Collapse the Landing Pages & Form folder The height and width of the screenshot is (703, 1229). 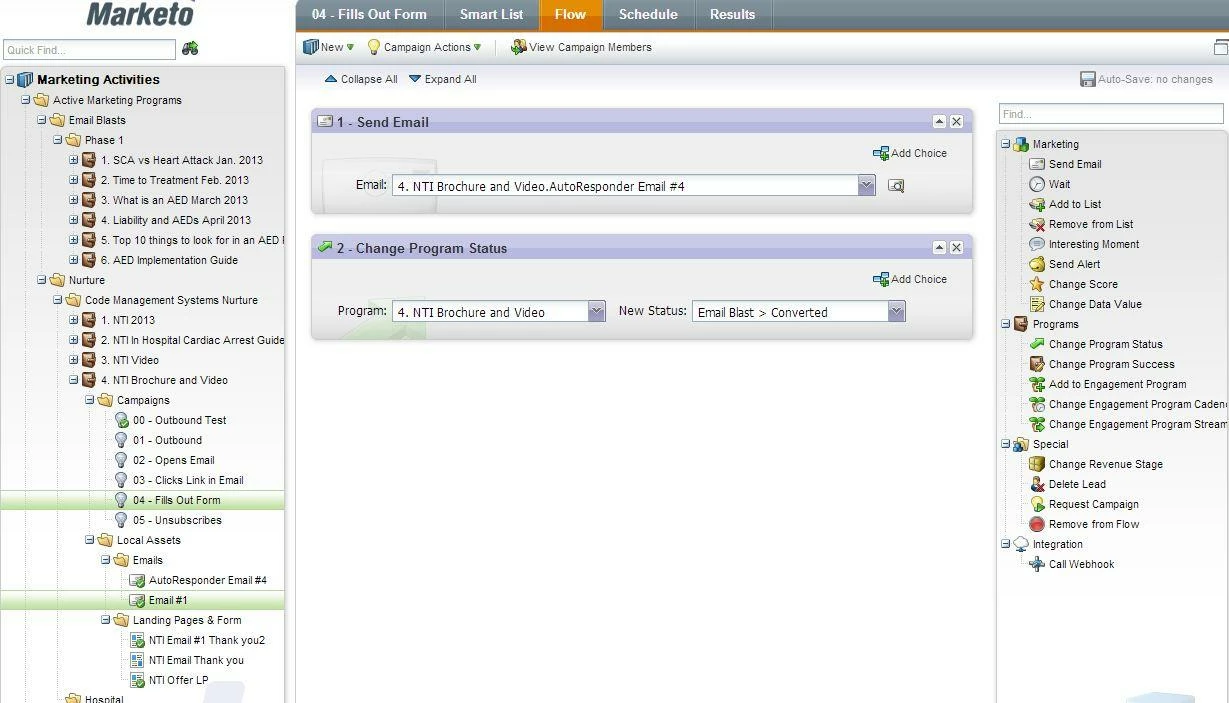[x=105, y=620]
